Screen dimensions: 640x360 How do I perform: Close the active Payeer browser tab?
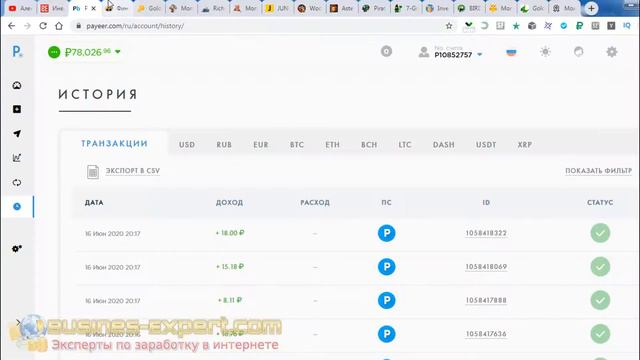click(x=94, y=8)
